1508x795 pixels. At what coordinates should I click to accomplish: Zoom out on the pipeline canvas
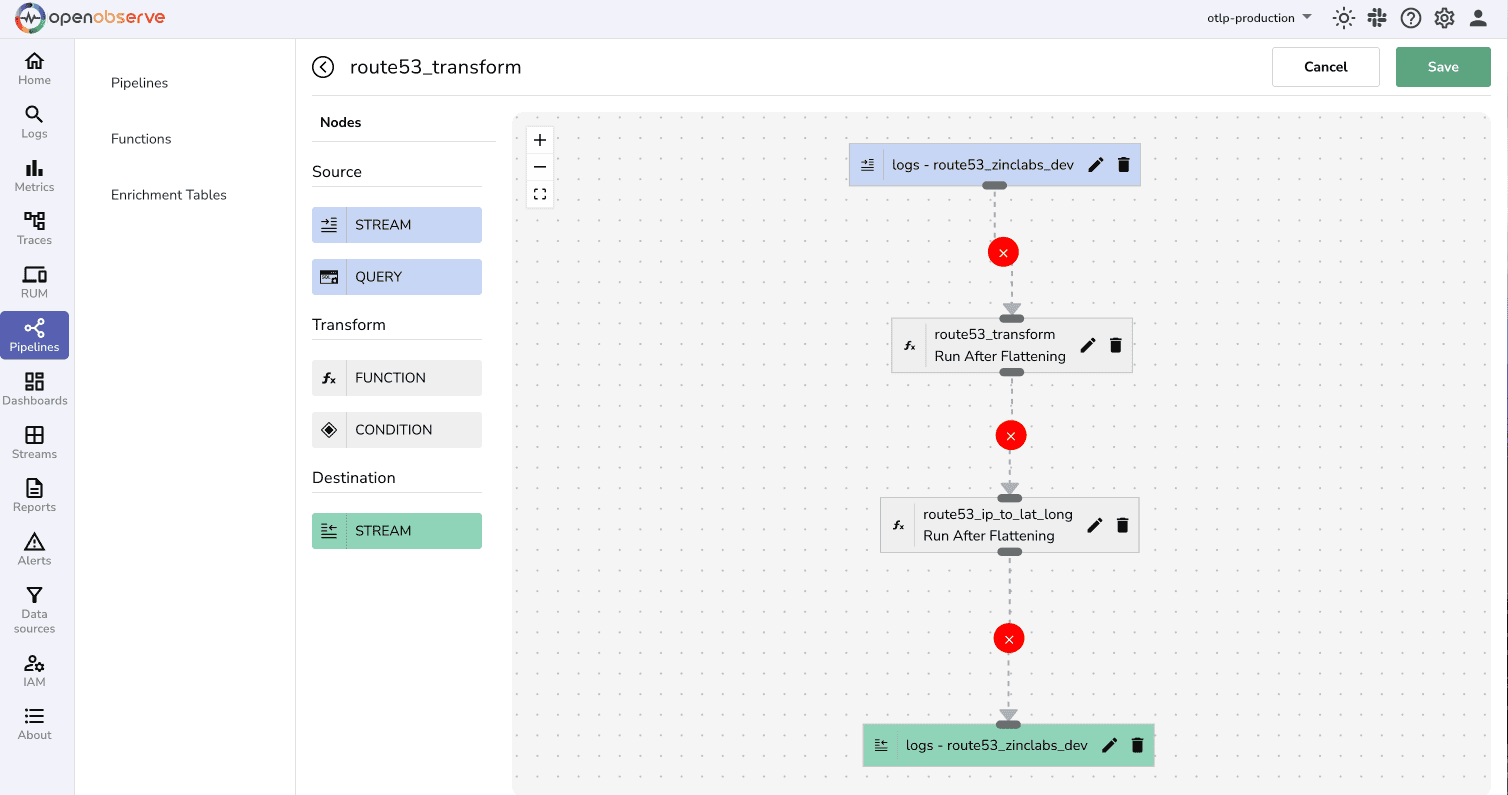click(540, 167)
